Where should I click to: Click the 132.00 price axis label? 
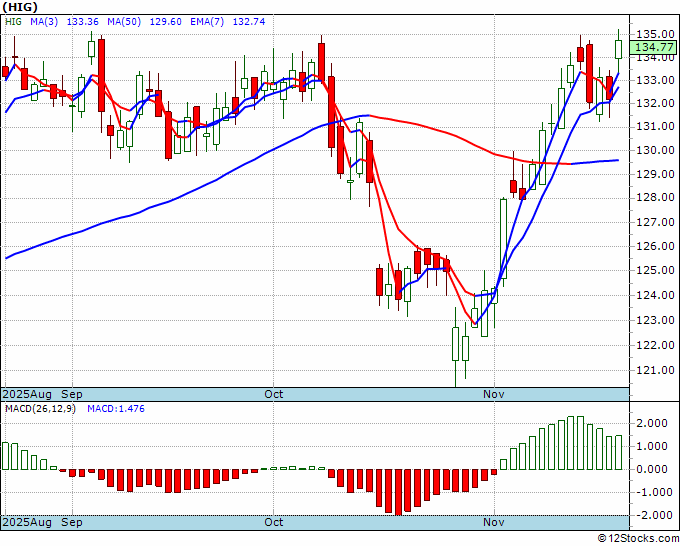click(x=655, y=103)
